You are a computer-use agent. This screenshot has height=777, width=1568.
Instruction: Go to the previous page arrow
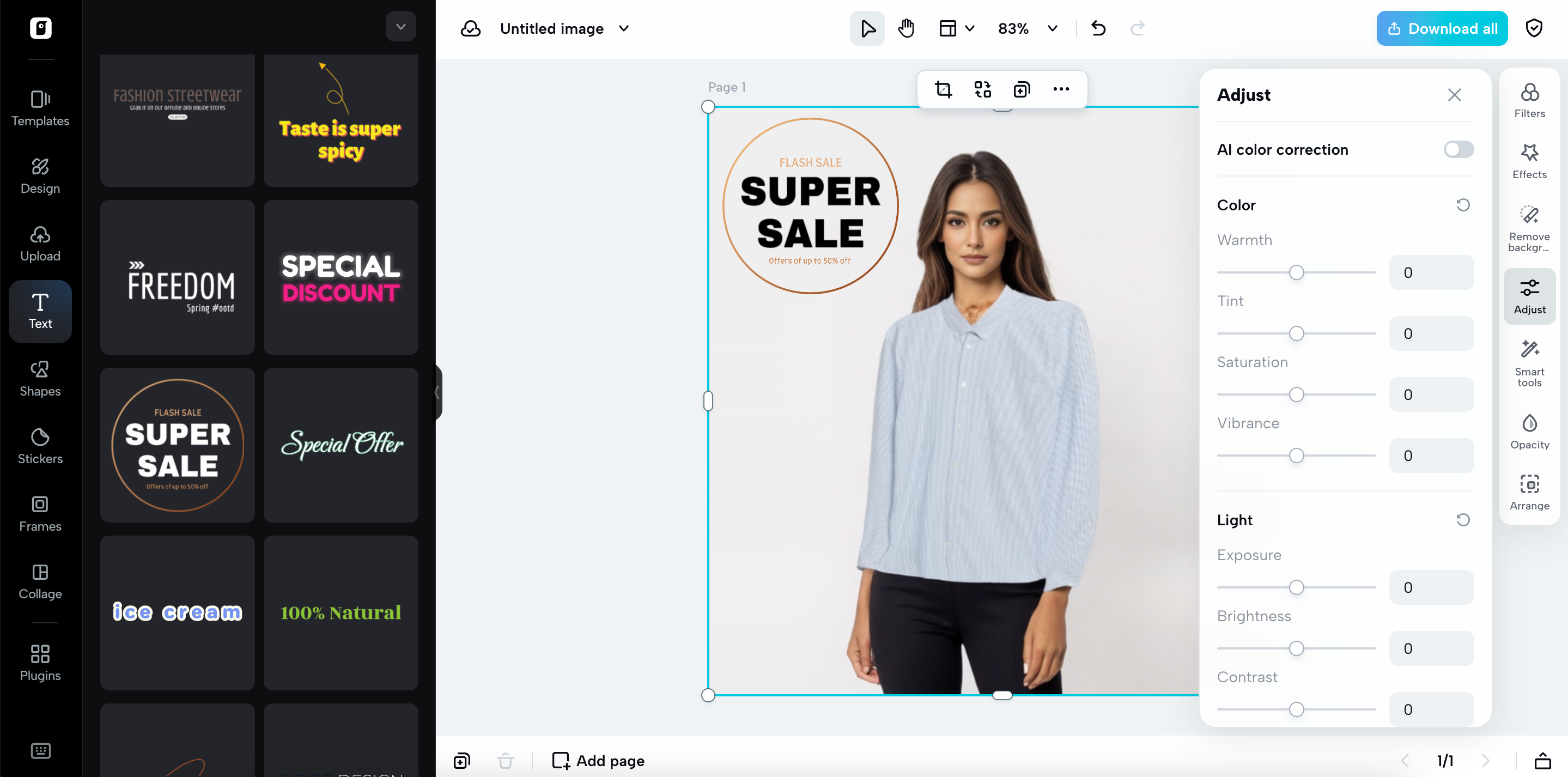[x=1405, y=761]
